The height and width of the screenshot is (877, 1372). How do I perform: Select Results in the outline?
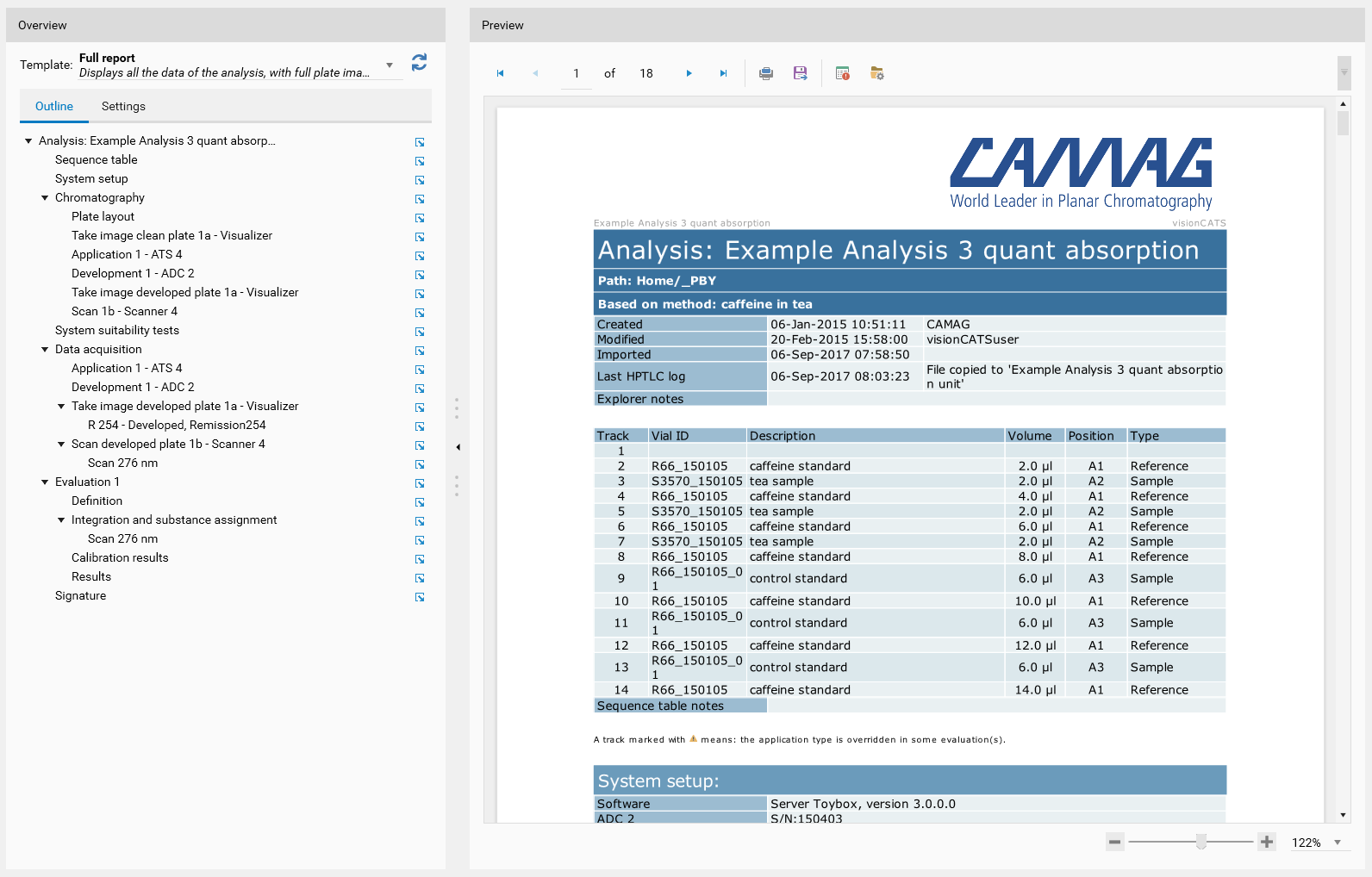point(91,576)
